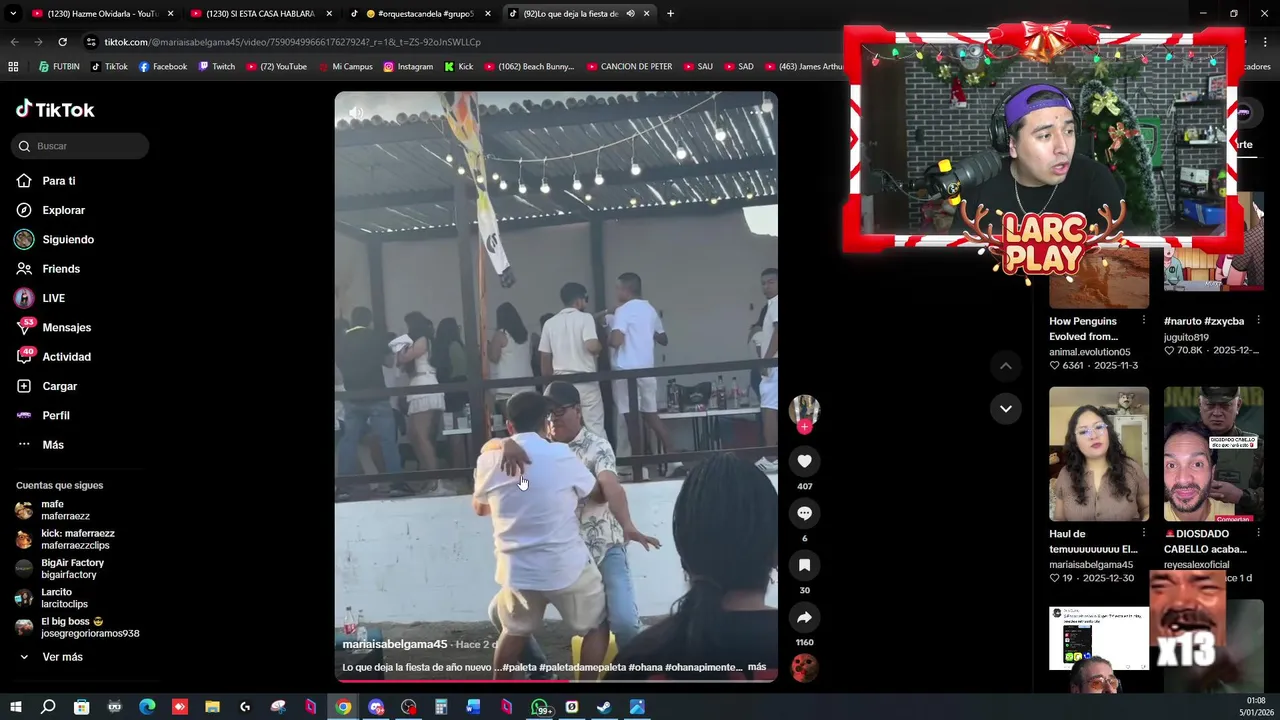Open Windows taskbar search

tap(48, 707)
